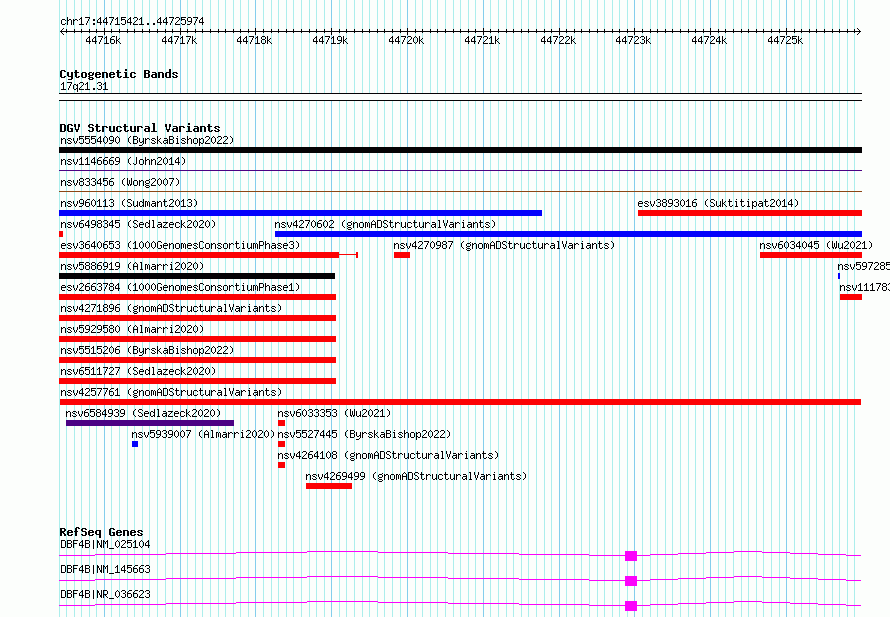Screen dimensions: 890x617
Task: Click nsv6033353 (Wu2021) label
Action: [x=334, y=413]
